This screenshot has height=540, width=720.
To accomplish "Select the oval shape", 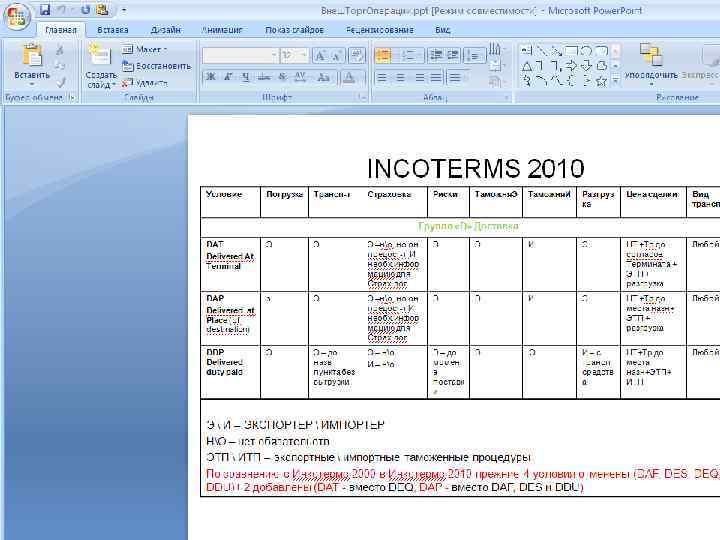I will pos(586,50).
